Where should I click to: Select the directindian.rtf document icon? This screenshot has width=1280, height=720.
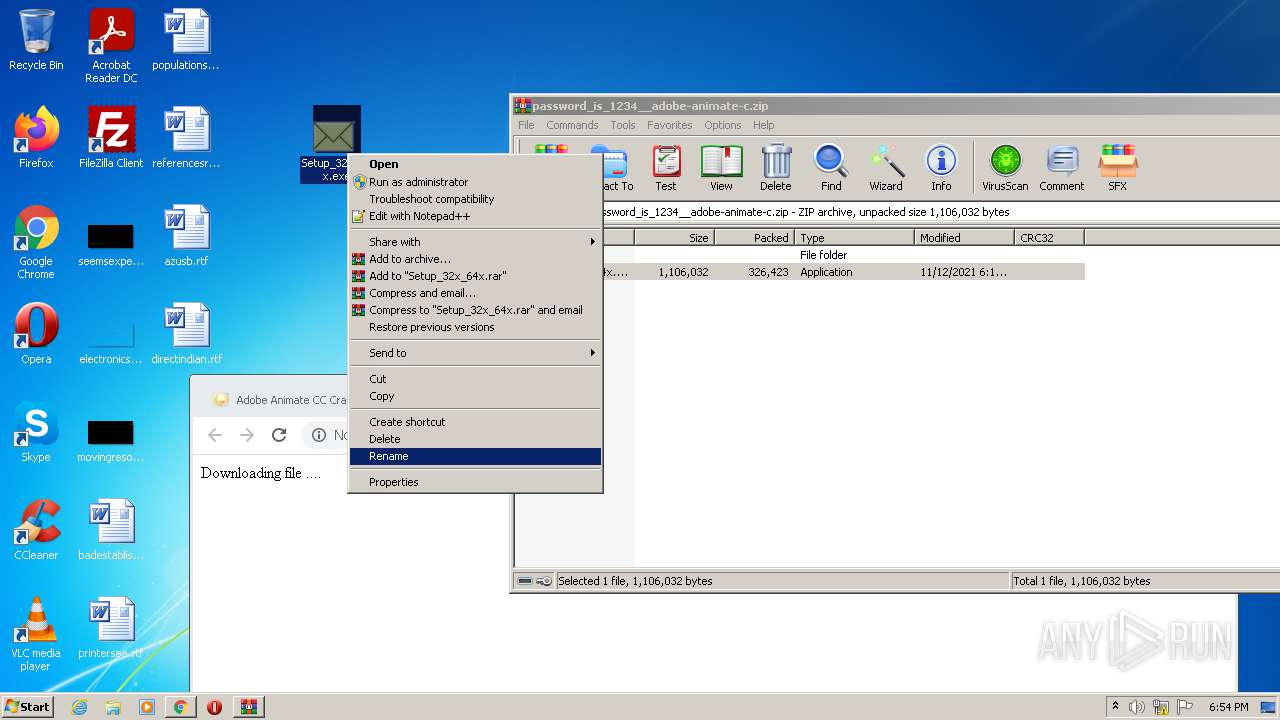(186, 334)
